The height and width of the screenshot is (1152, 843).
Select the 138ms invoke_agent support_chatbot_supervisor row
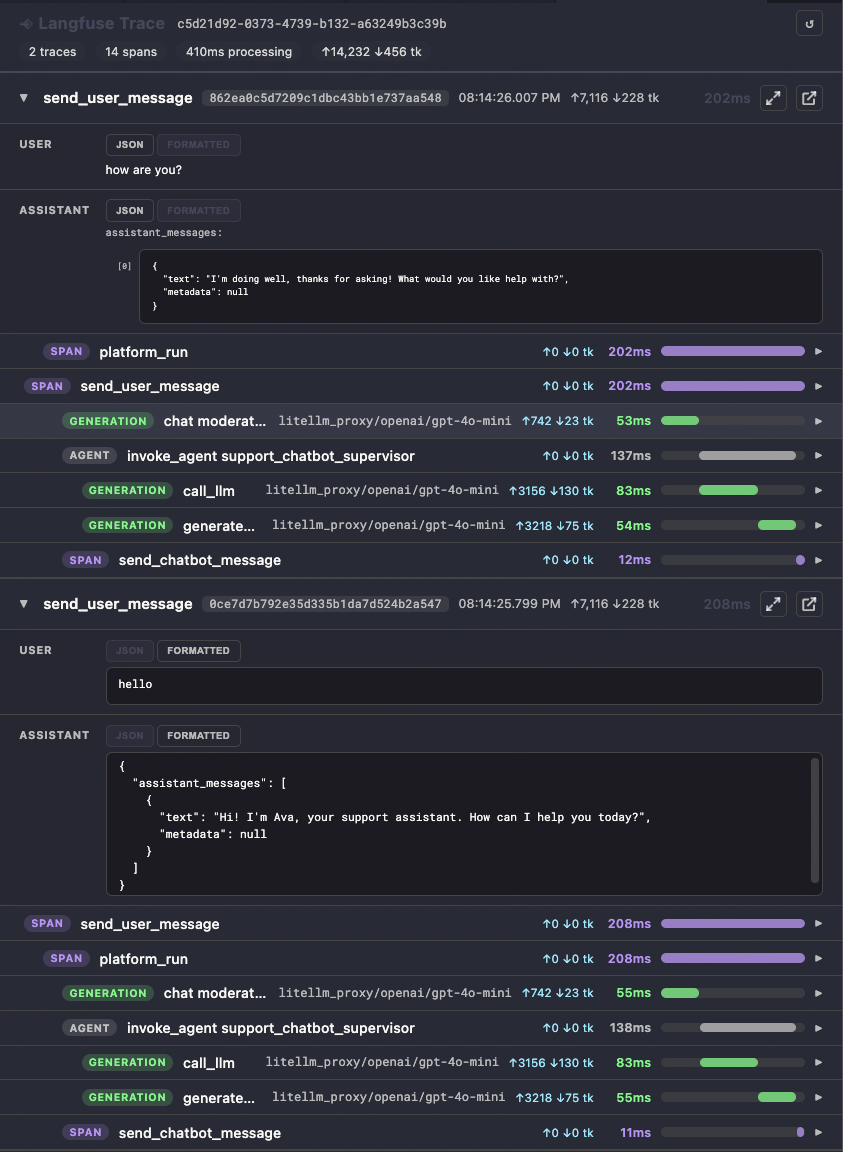(x=421, y=1028)
